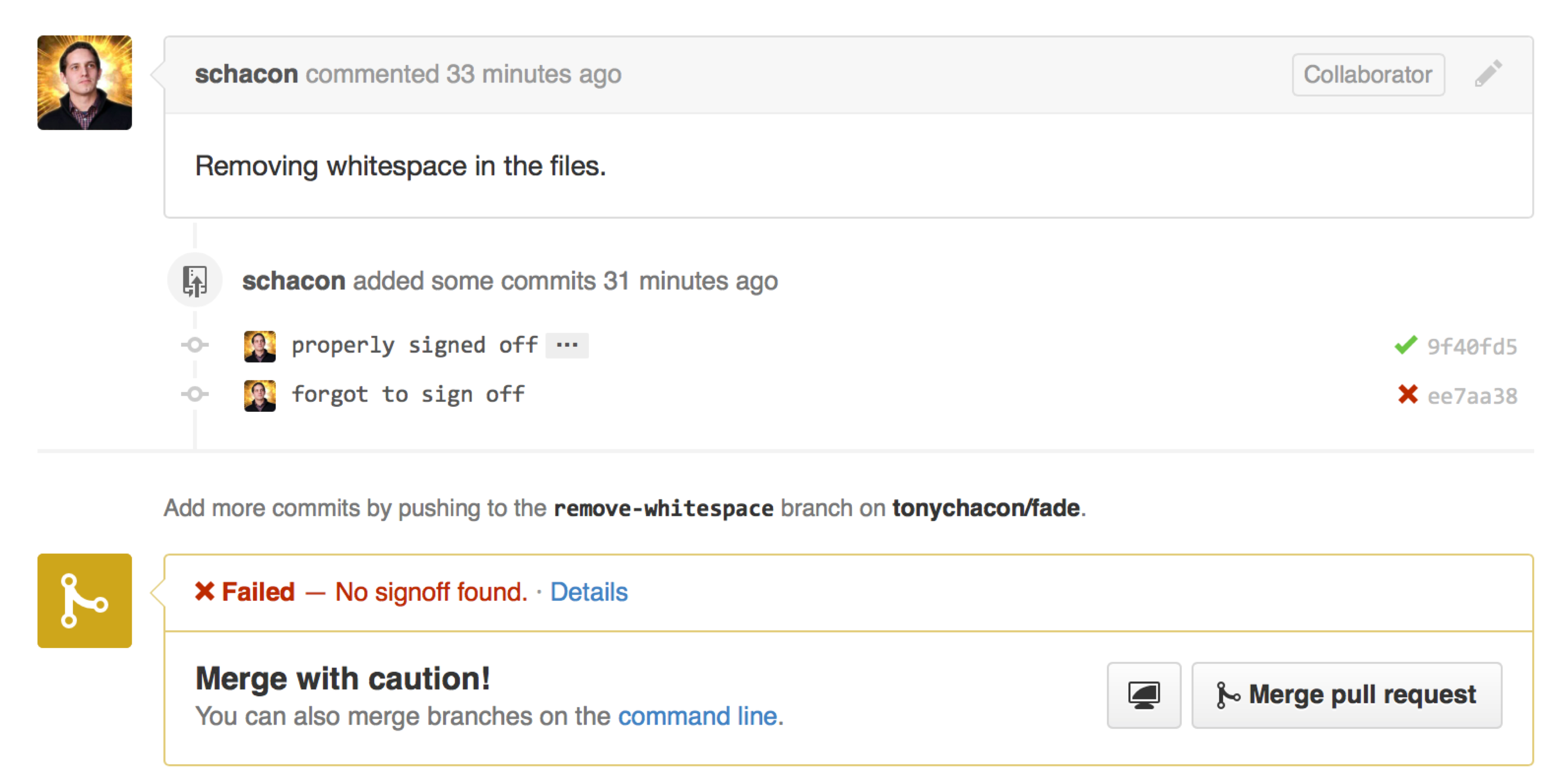Open the Details link for failed status
The image size is (1550, 784).
click(x=588, y=592)
